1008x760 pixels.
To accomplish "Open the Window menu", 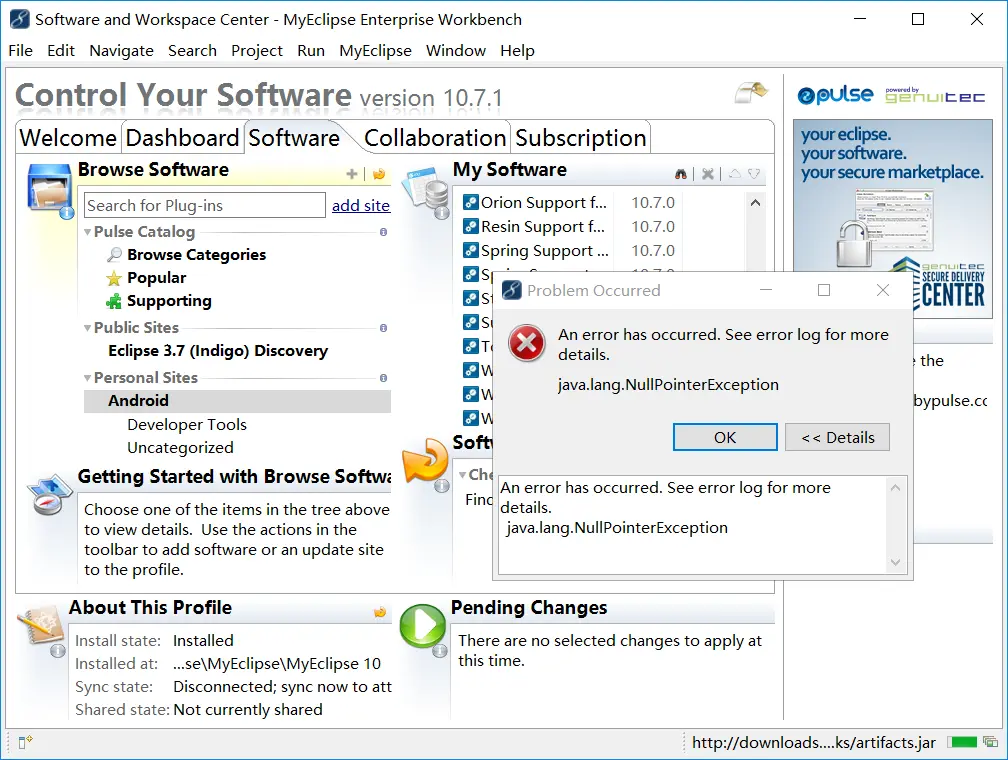I will pyautogui.click(x=456, y=50).
